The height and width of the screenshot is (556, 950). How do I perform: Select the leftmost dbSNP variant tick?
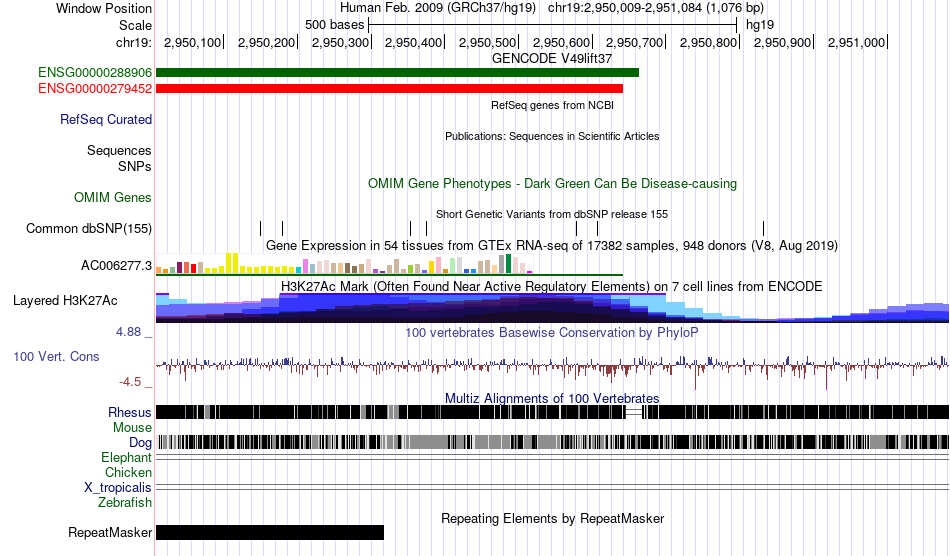[x=261, y=228]
